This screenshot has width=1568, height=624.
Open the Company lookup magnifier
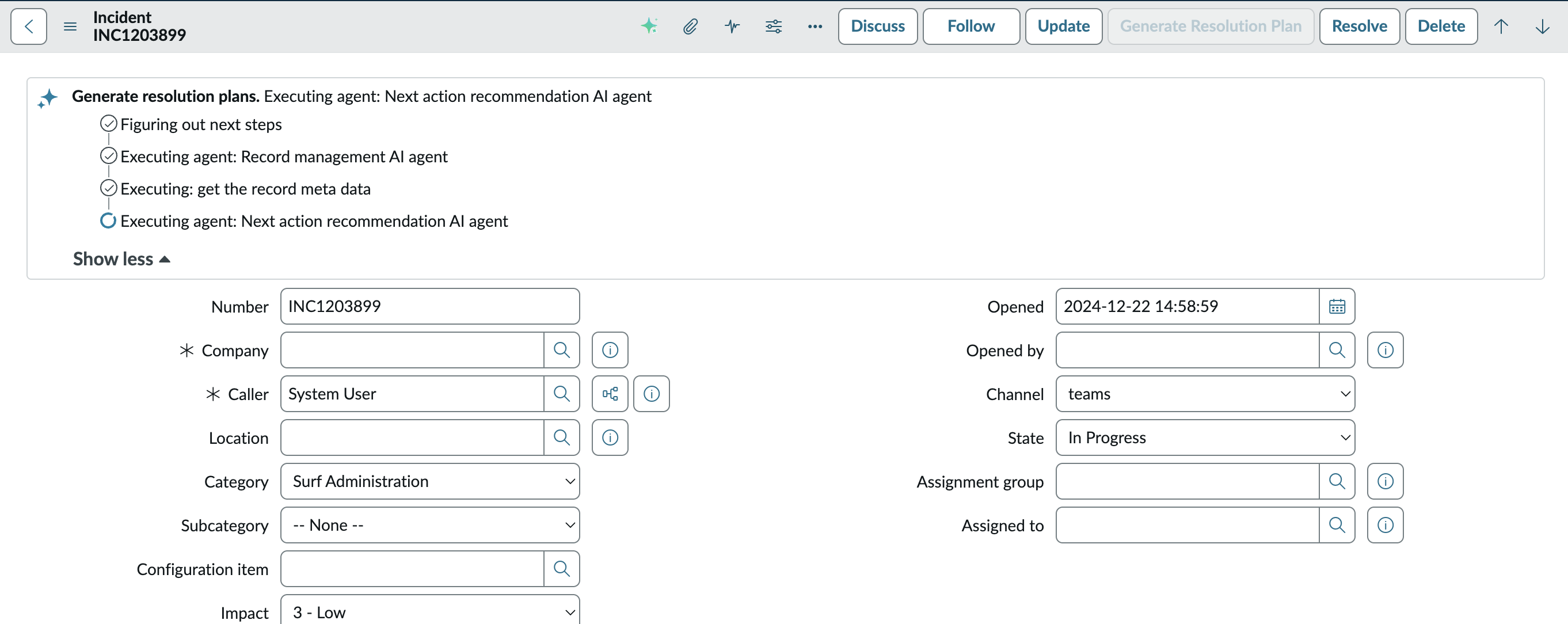click(561, 350)
